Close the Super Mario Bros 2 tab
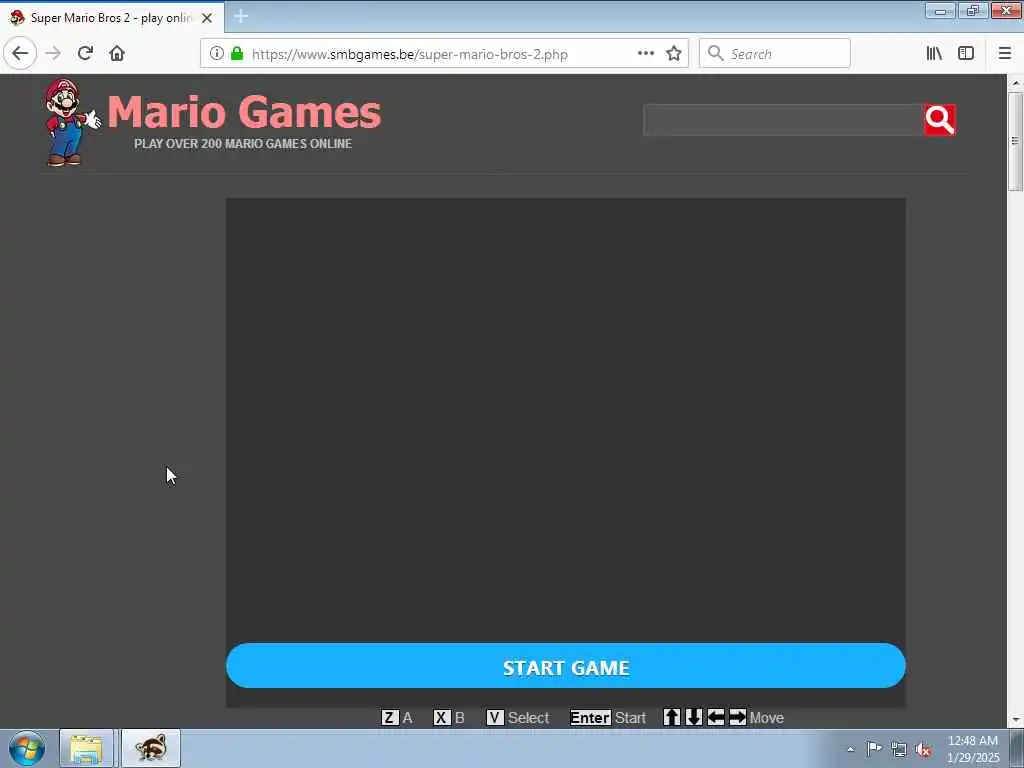1024x768 pixels. pos(207,18)
